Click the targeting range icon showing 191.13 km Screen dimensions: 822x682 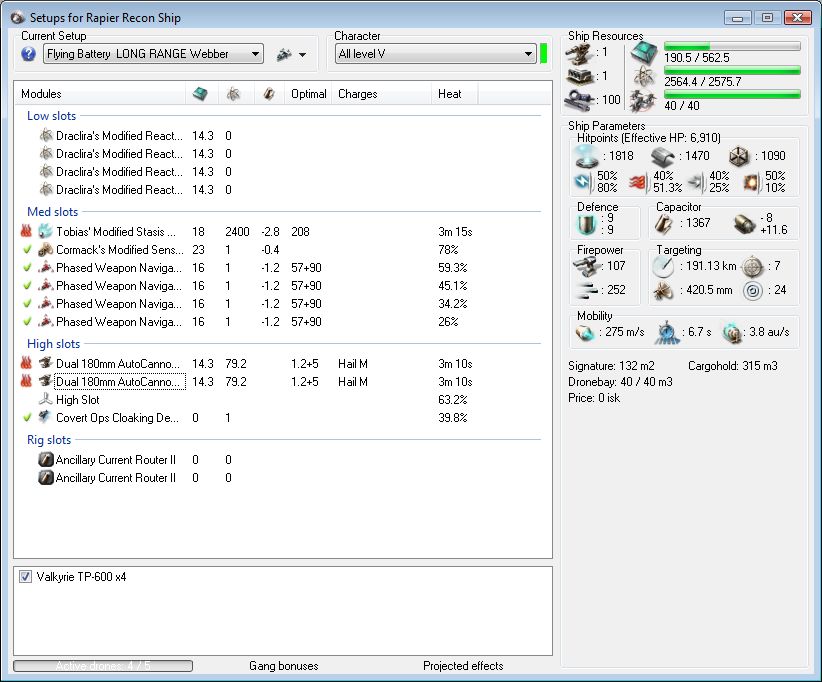663,267
